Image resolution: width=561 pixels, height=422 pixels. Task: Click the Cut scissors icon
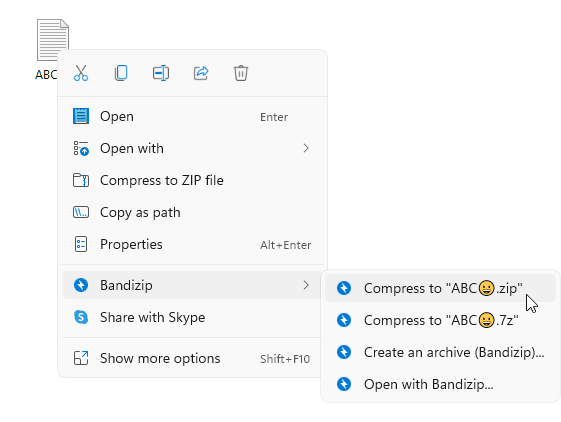point(81,73)
